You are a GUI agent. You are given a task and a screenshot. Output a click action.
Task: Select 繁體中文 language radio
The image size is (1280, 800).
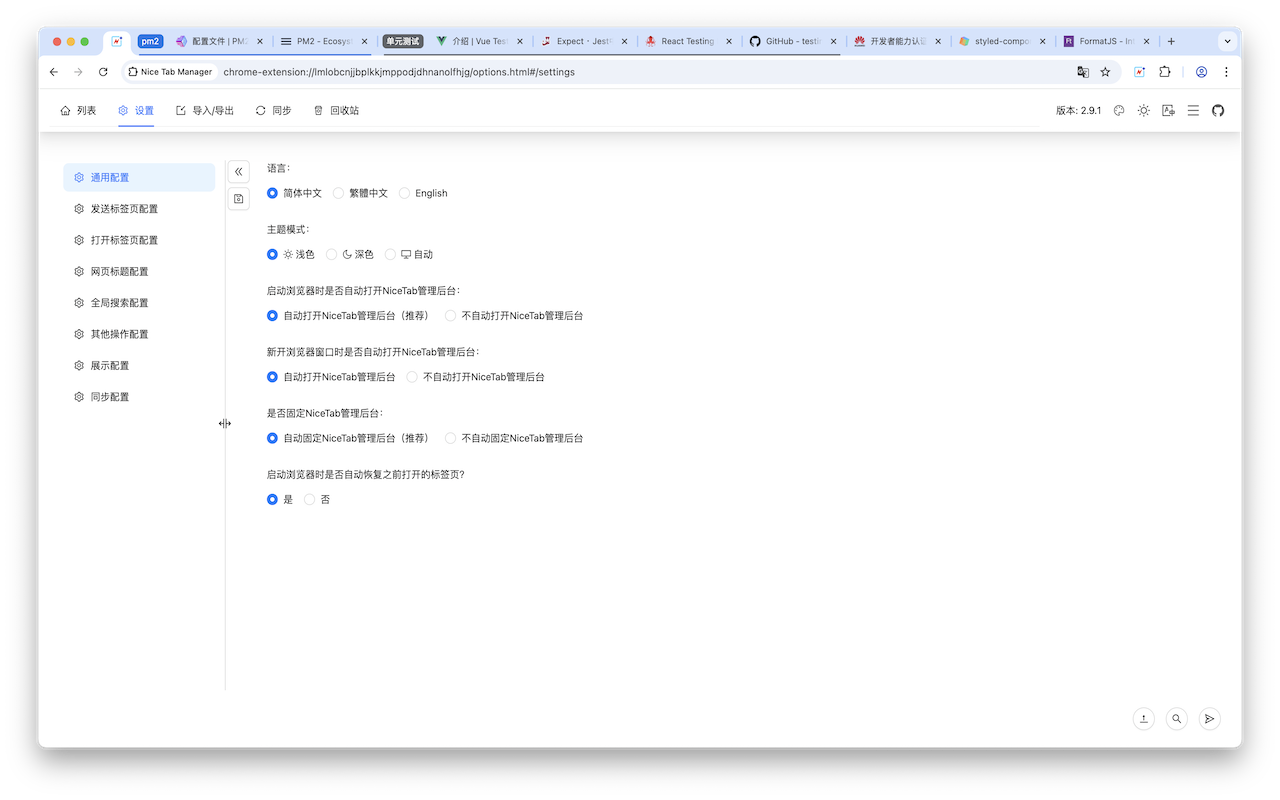click(360, 193)
